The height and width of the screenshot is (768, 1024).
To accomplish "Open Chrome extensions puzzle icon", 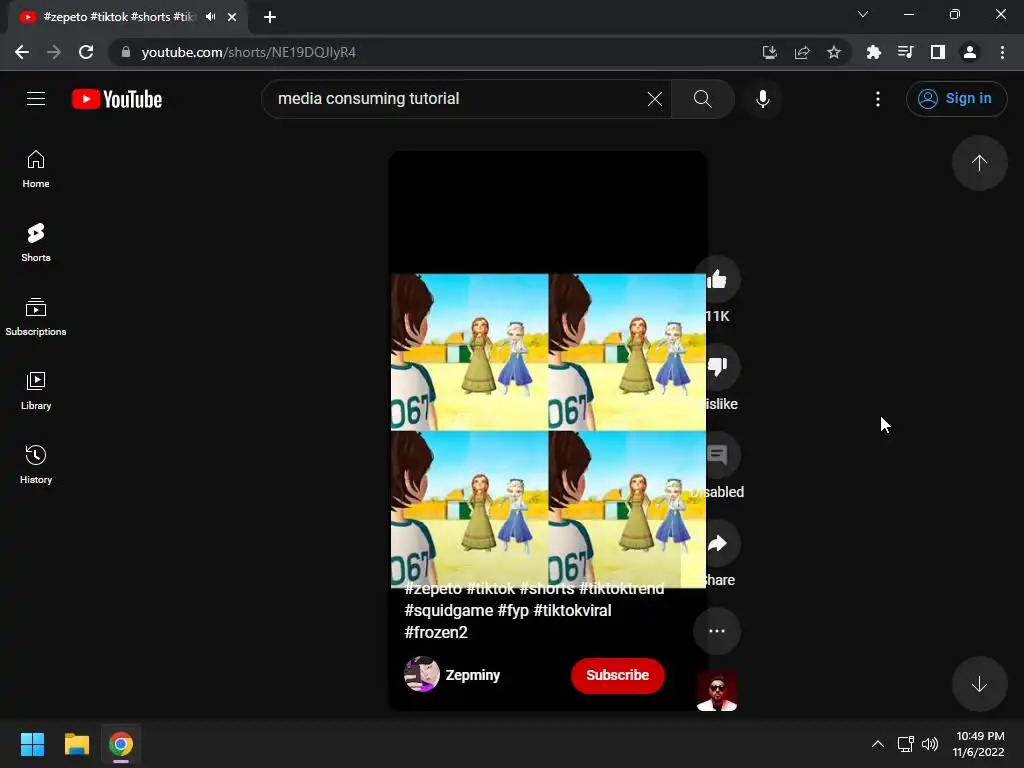I will click(x=874, y=52).
